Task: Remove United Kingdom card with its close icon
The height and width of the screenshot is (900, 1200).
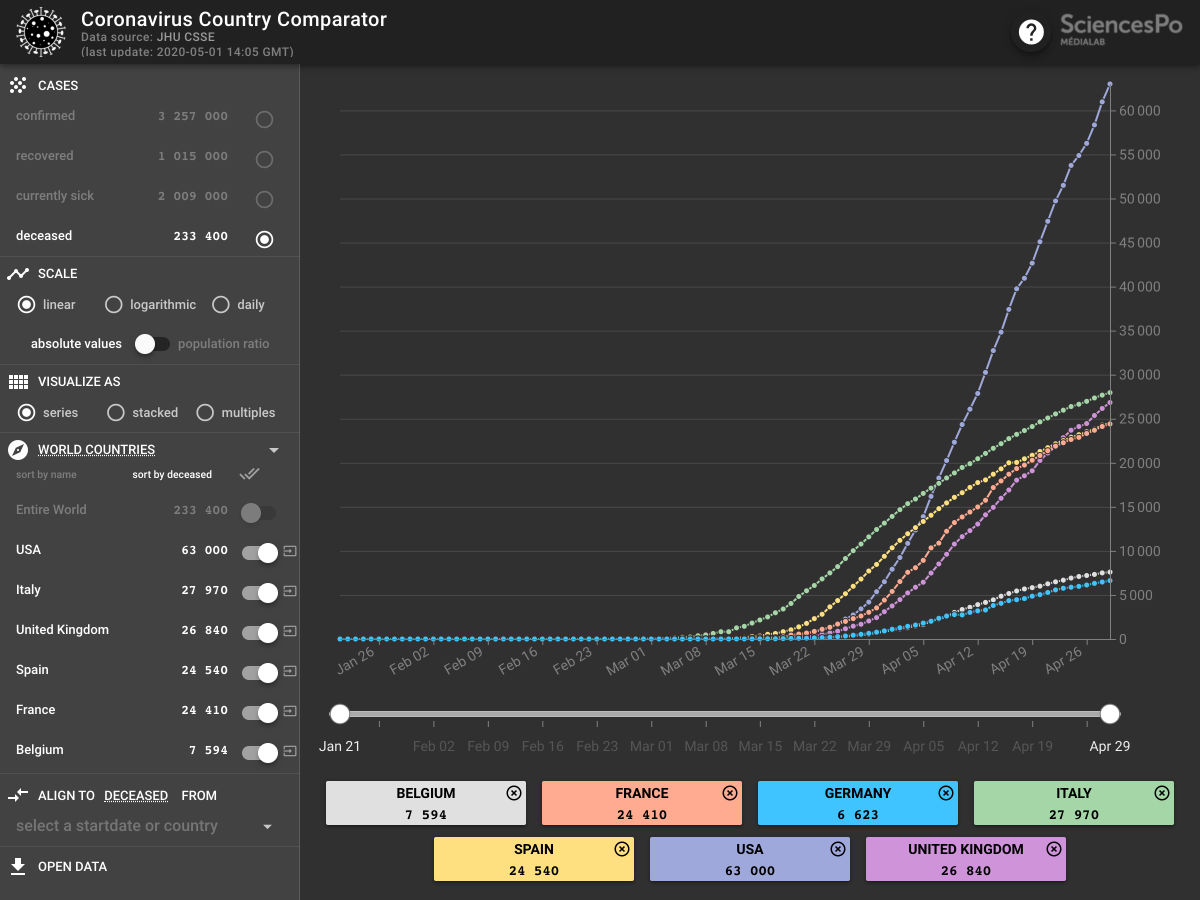Action: point(1054,849)
